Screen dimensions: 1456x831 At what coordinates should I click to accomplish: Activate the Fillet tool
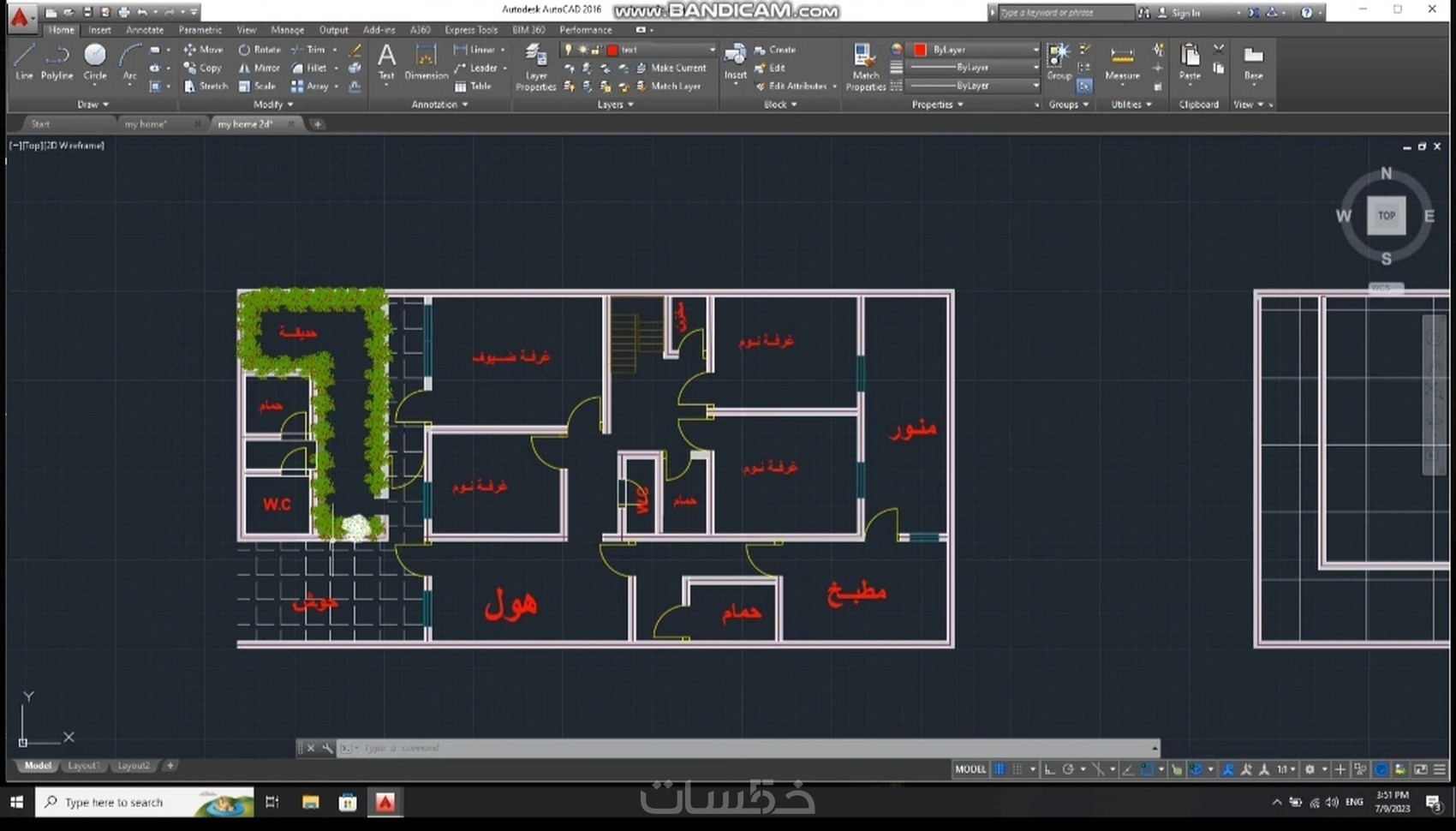pyautogui.click(x=308, y=68)
